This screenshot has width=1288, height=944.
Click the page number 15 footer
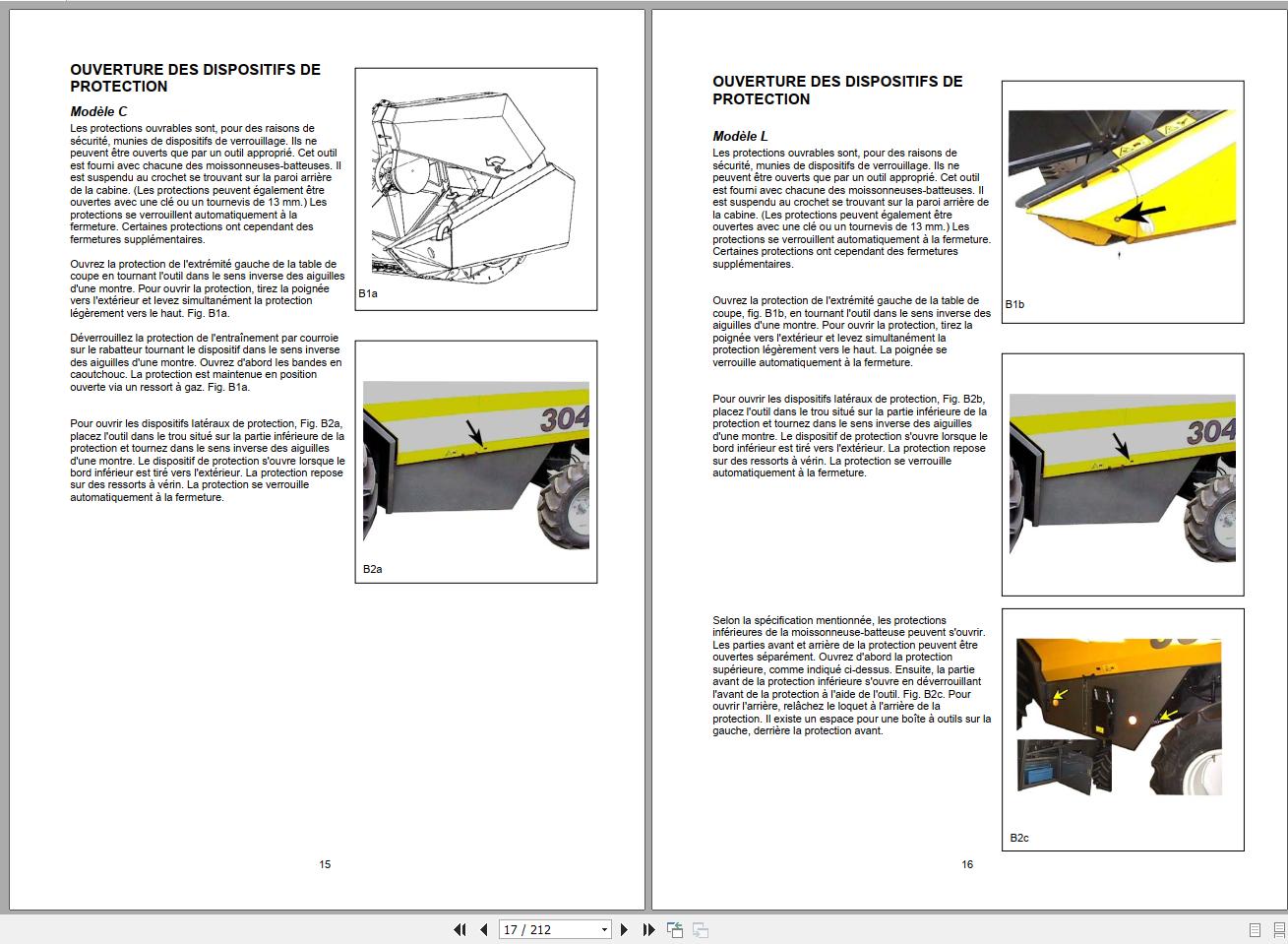325,864
